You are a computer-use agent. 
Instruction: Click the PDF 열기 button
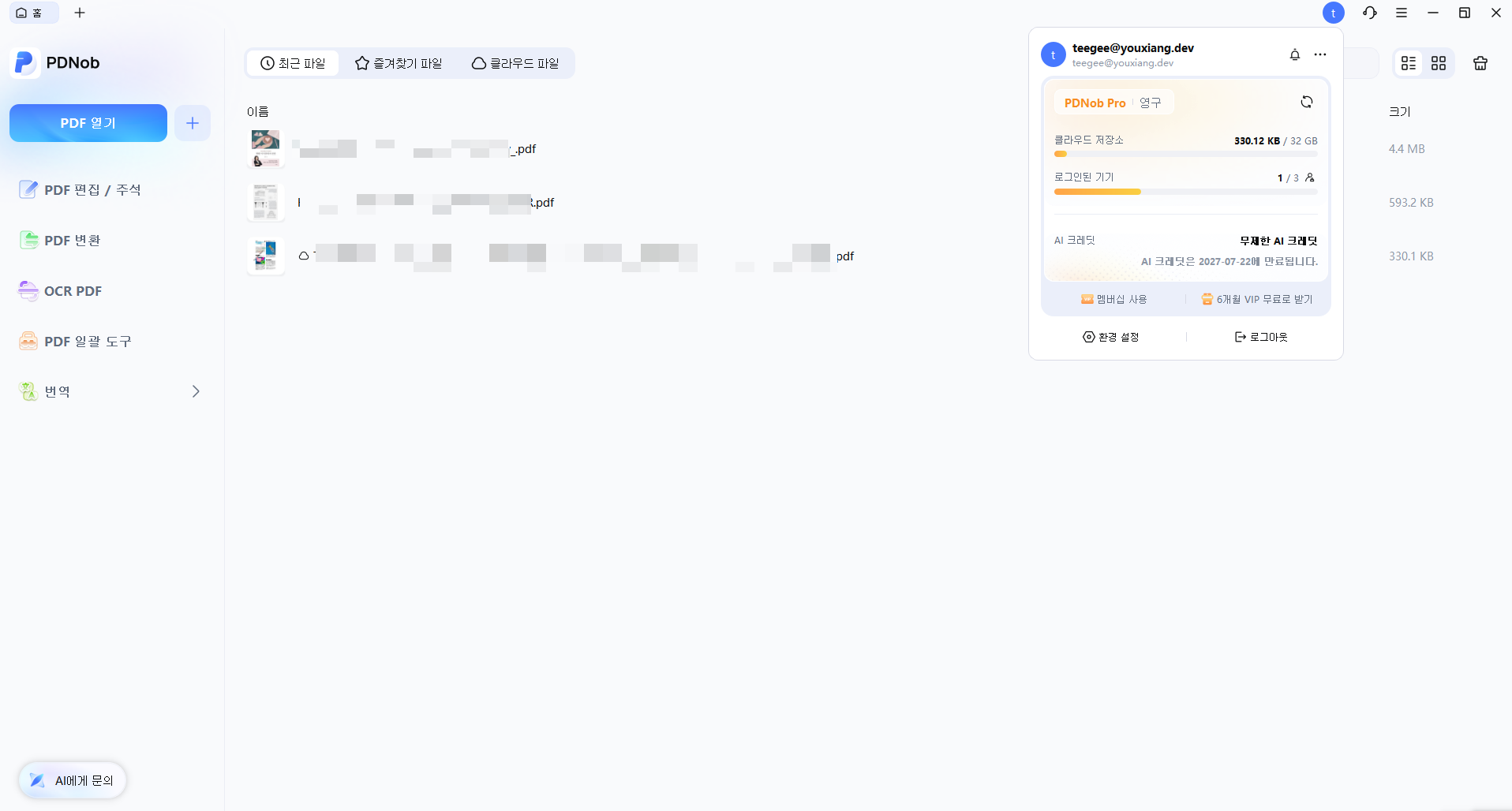(x=88, y=123)
